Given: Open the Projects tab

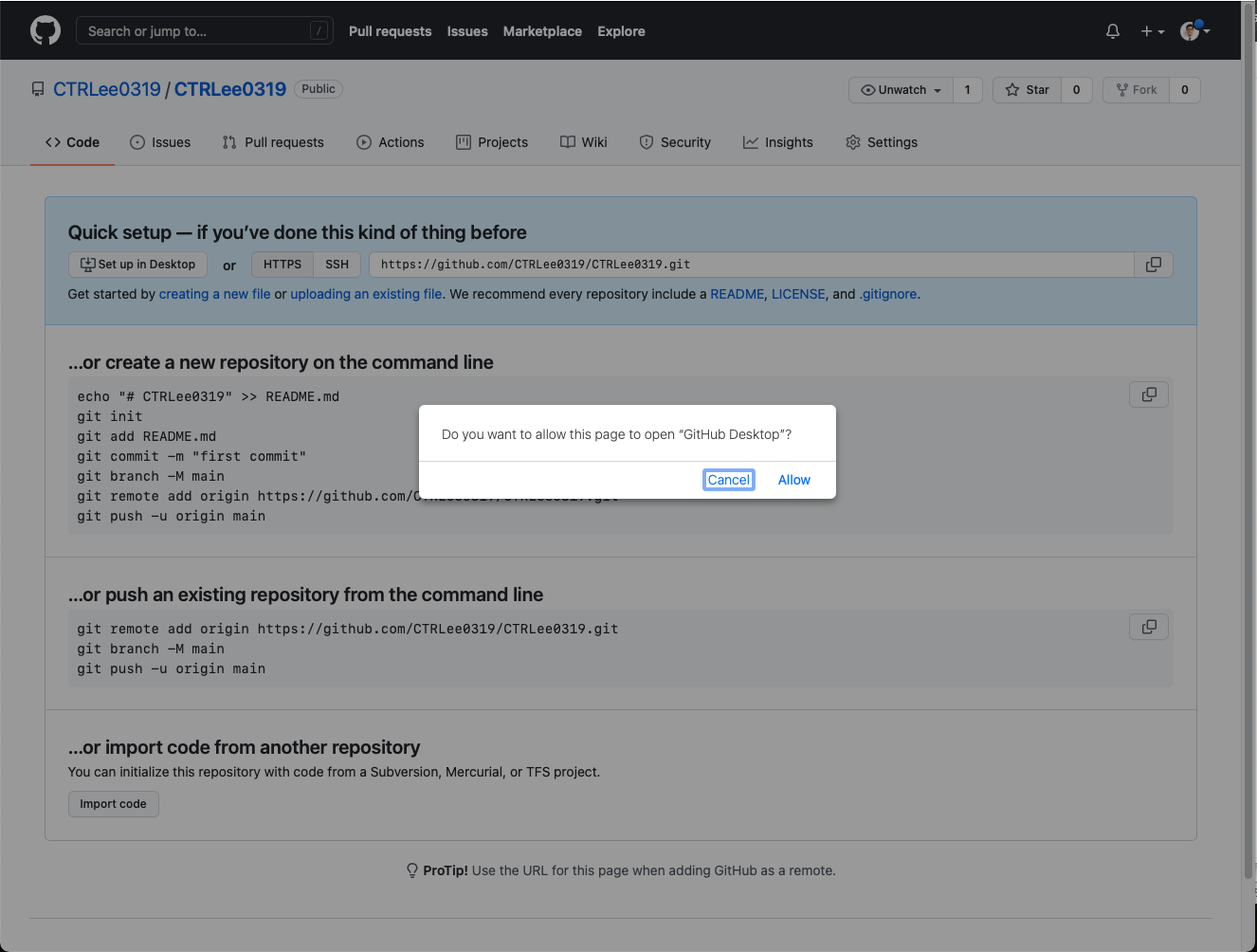Looking at the screenshot, I should 492,142.
